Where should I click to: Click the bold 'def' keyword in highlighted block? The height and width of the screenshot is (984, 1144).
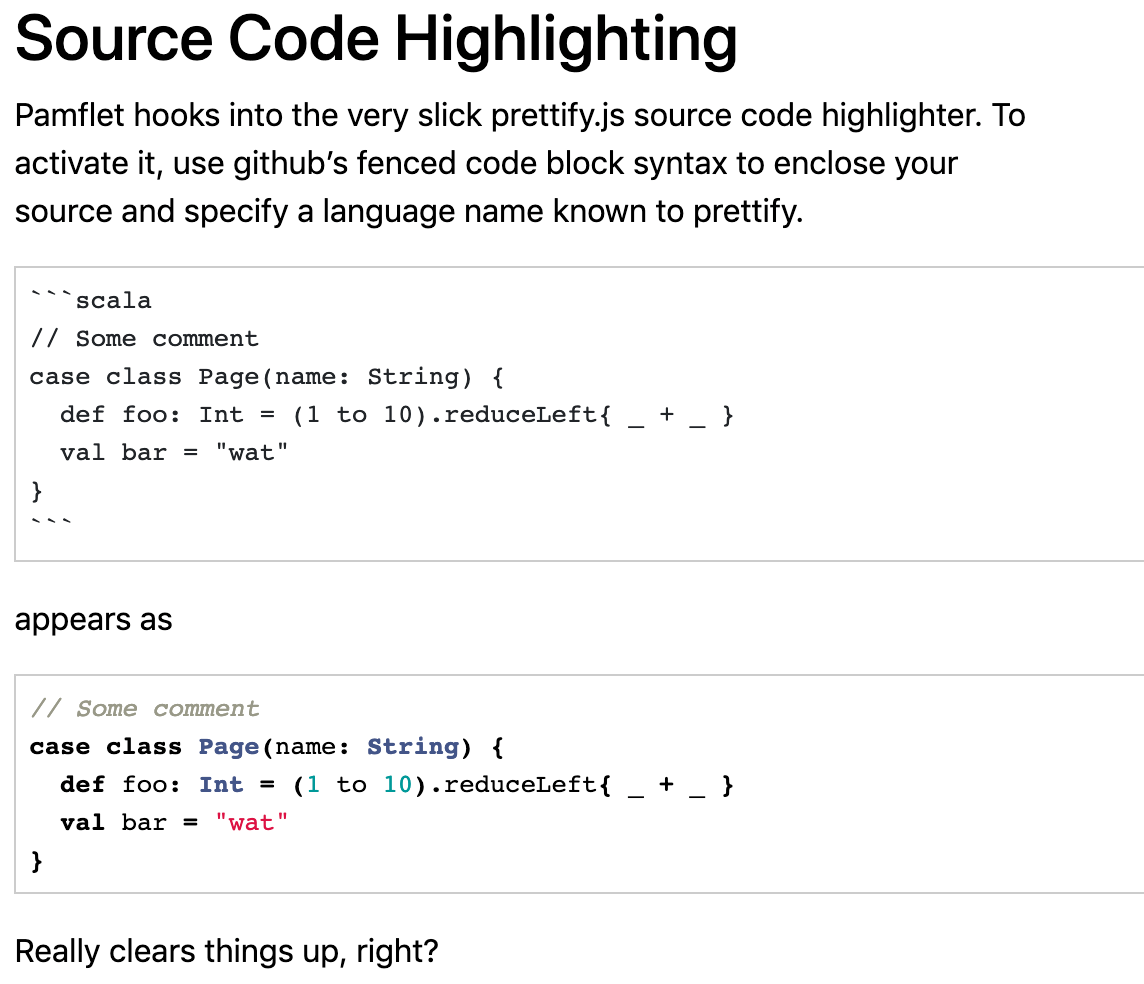(82, 784)
